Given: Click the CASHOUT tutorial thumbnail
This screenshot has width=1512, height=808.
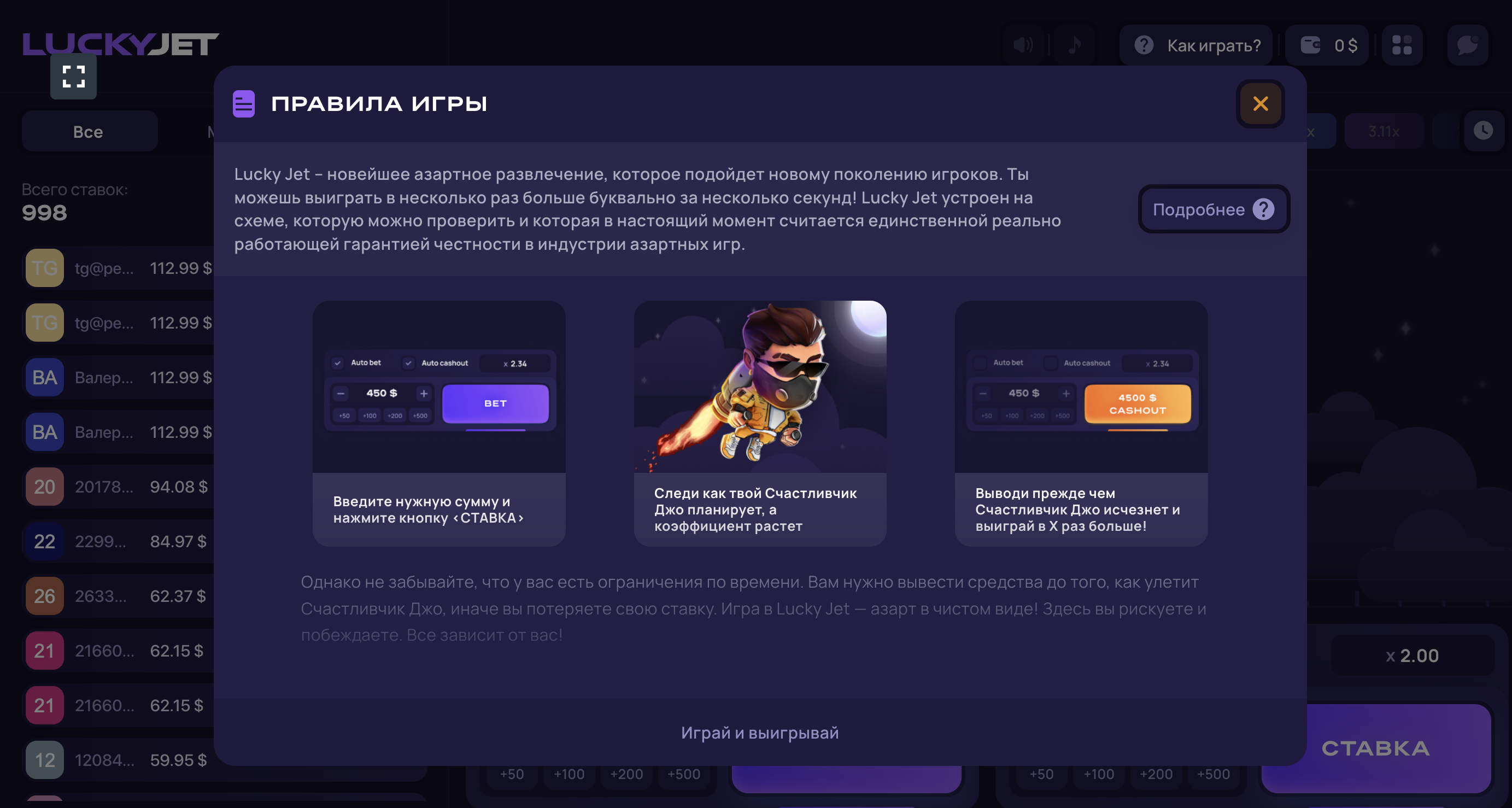Looking at the screenshot, I should pyautogui.click(x=1081, y=388).
